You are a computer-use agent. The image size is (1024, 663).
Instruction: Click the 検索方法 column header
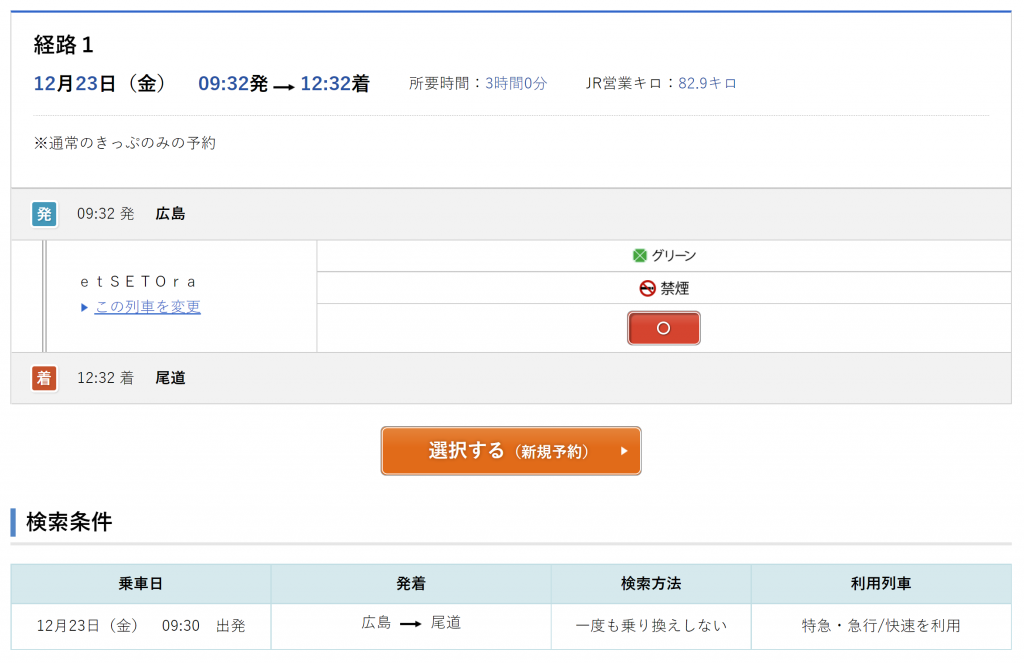click(651, 584)
